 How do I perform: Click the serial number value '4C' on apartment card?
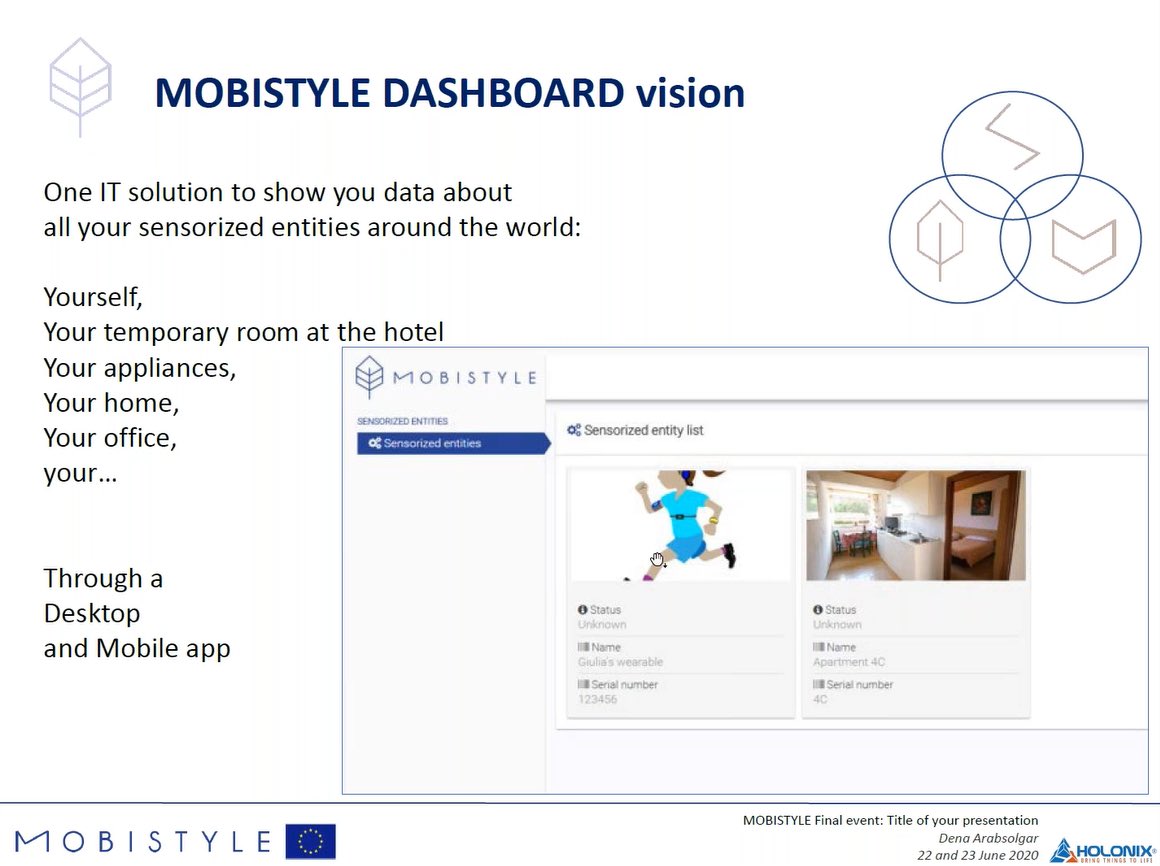coord(820,699)
